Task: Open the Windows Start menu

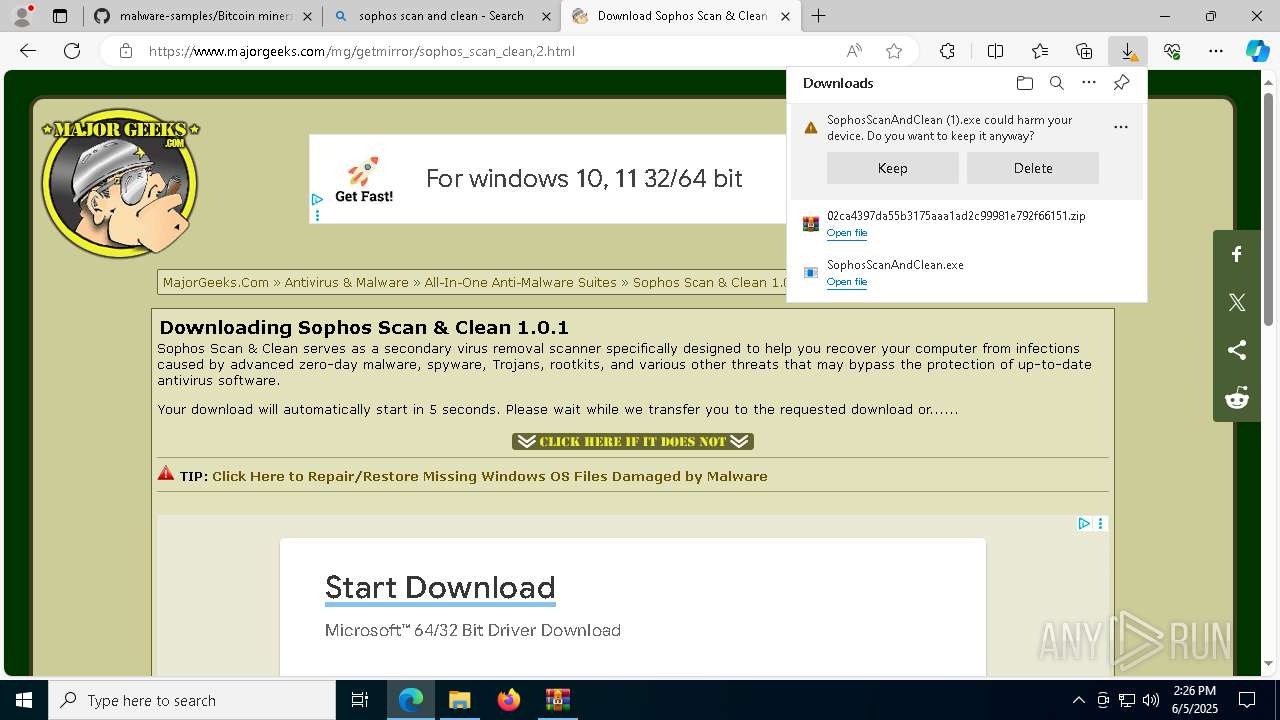Action: tap(24, 700)
